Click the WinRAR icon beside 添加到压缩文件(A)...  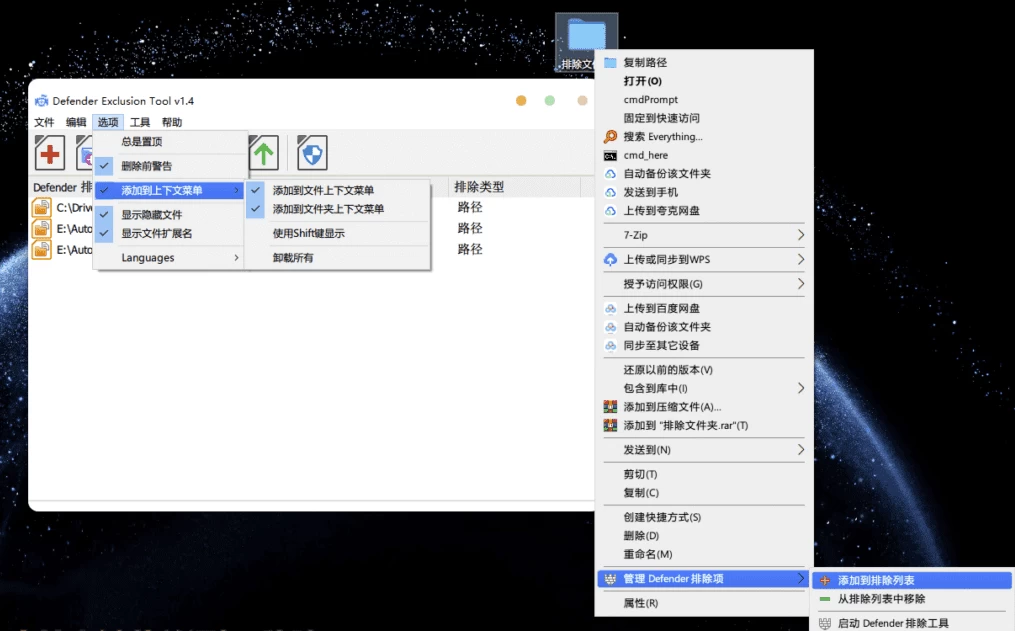coord(610,406)
